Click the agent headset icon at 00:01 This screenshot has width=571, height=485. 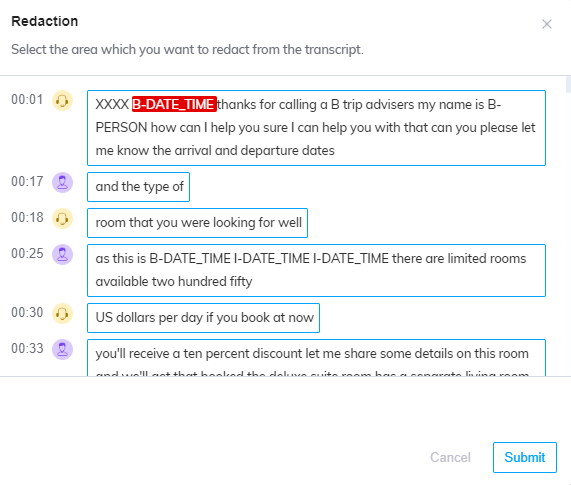(x=62, y=100)
